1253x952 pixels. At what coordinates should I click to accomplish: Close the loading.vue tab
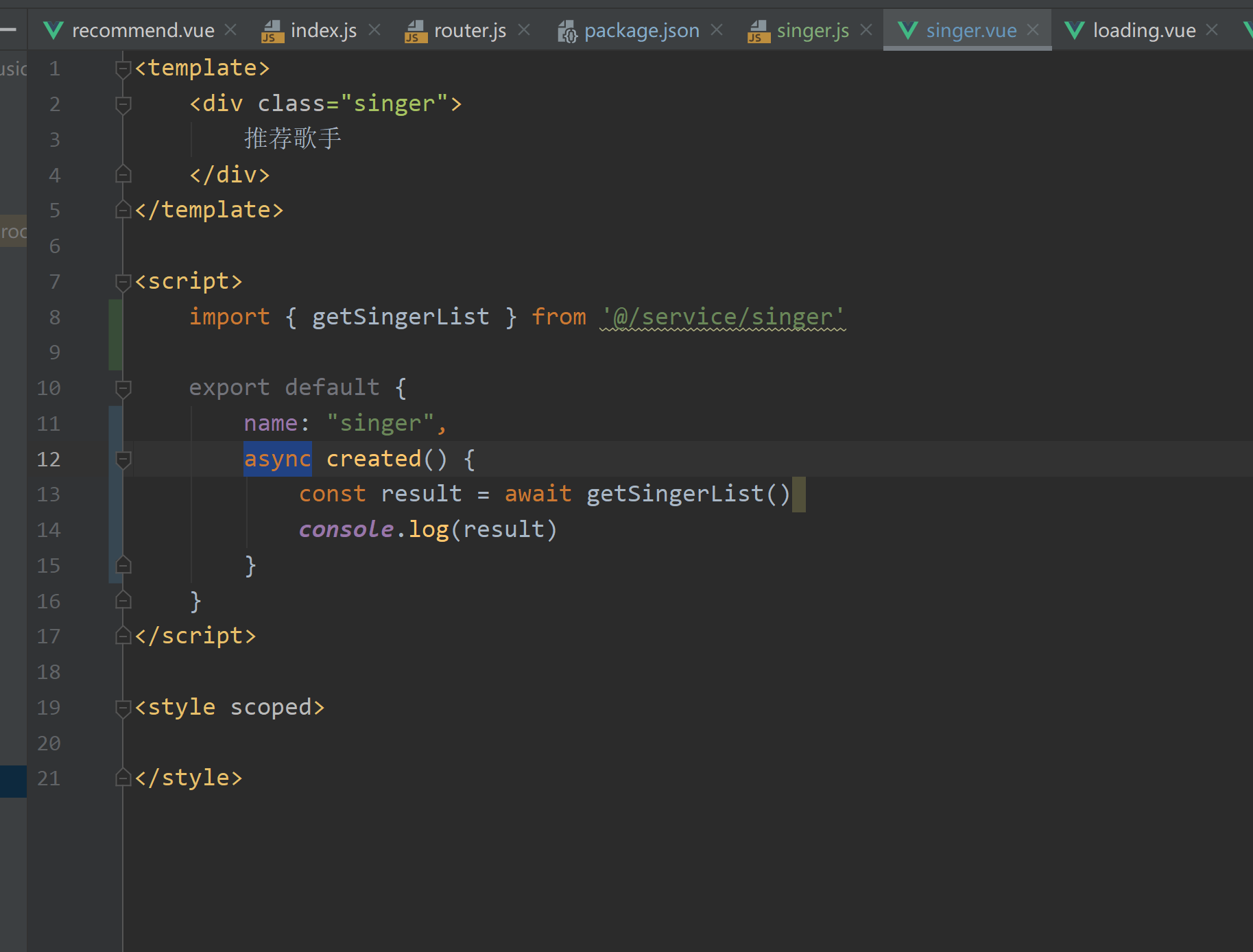[1212, 30]
